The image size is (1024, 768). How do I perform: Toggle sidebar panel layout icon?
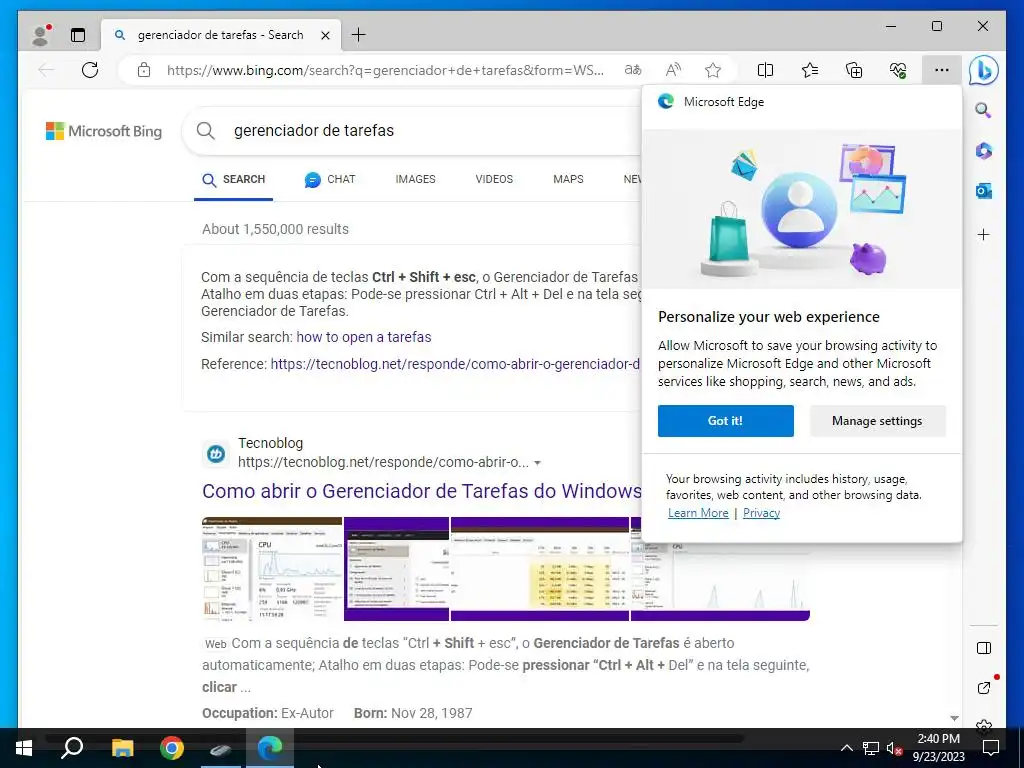(984, 648)
